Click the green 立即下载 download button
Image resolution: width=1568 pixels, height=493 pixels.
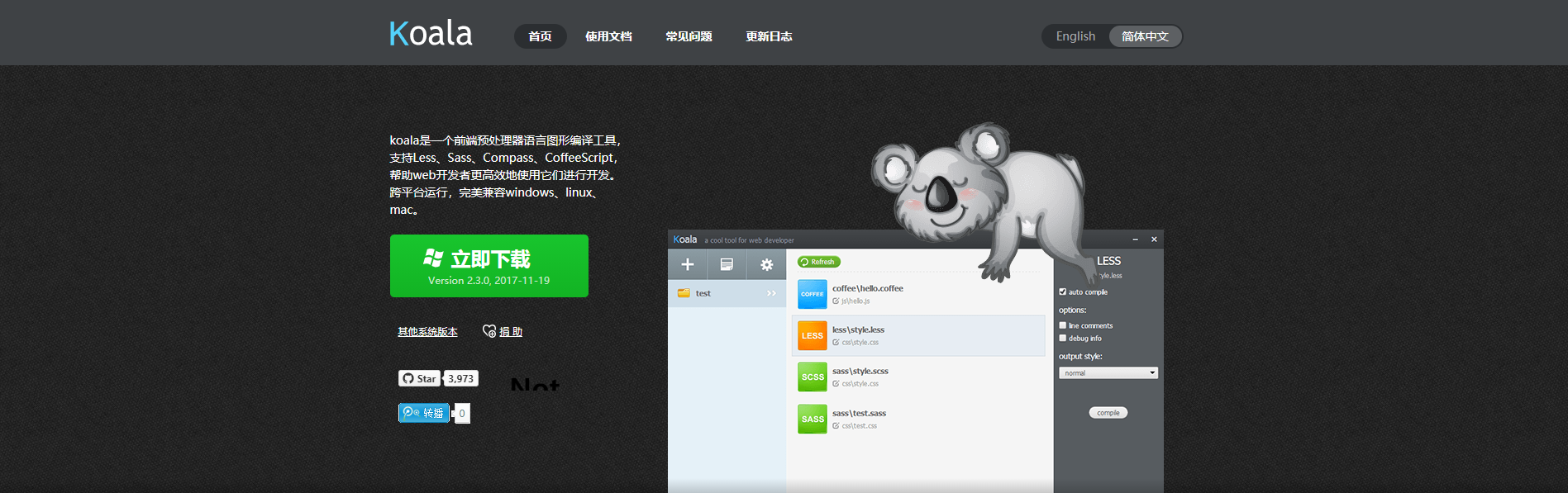click(489, 266)
